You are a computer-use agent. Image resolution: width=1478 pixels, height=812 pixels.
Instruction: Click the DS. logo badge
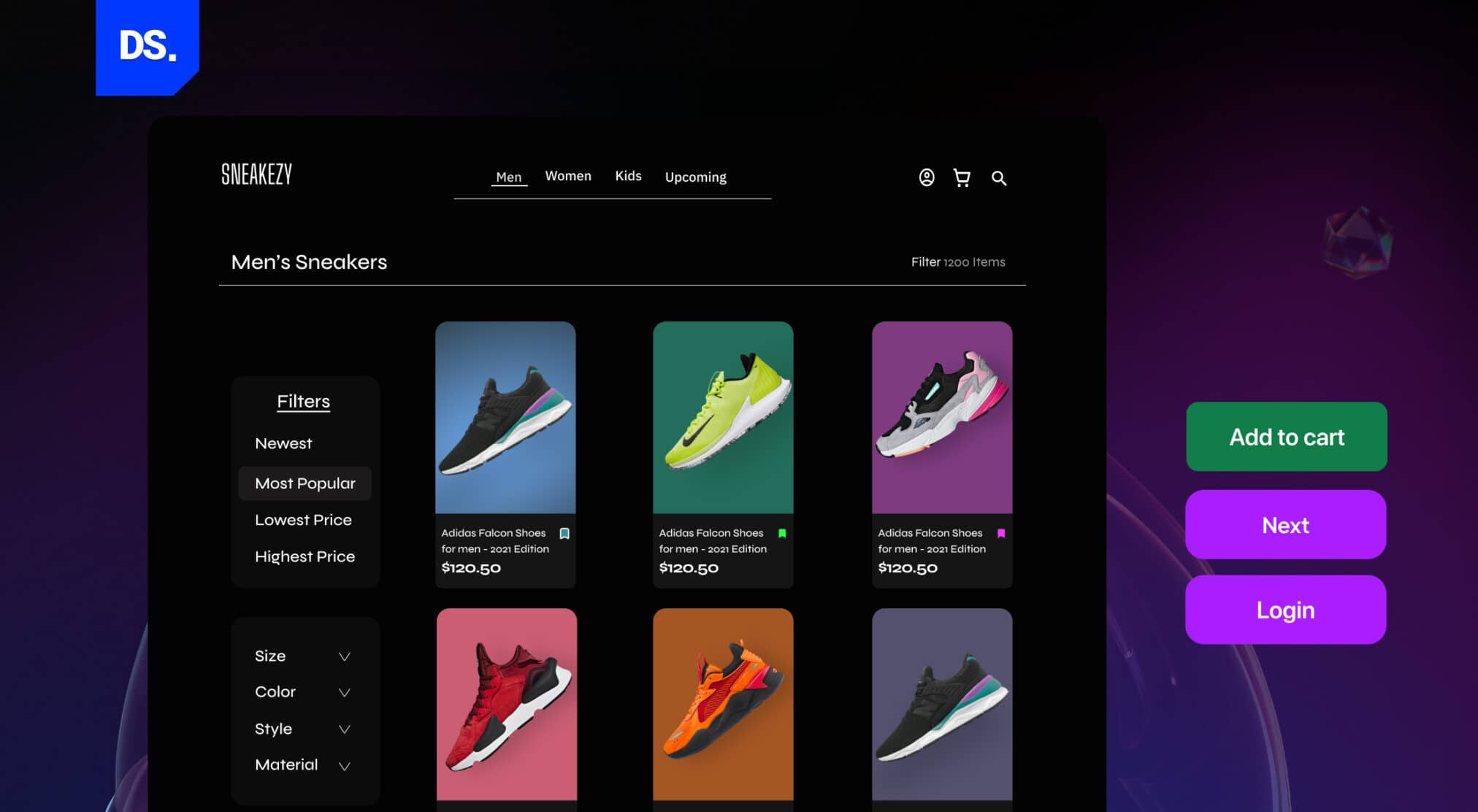tap(148, 47)
